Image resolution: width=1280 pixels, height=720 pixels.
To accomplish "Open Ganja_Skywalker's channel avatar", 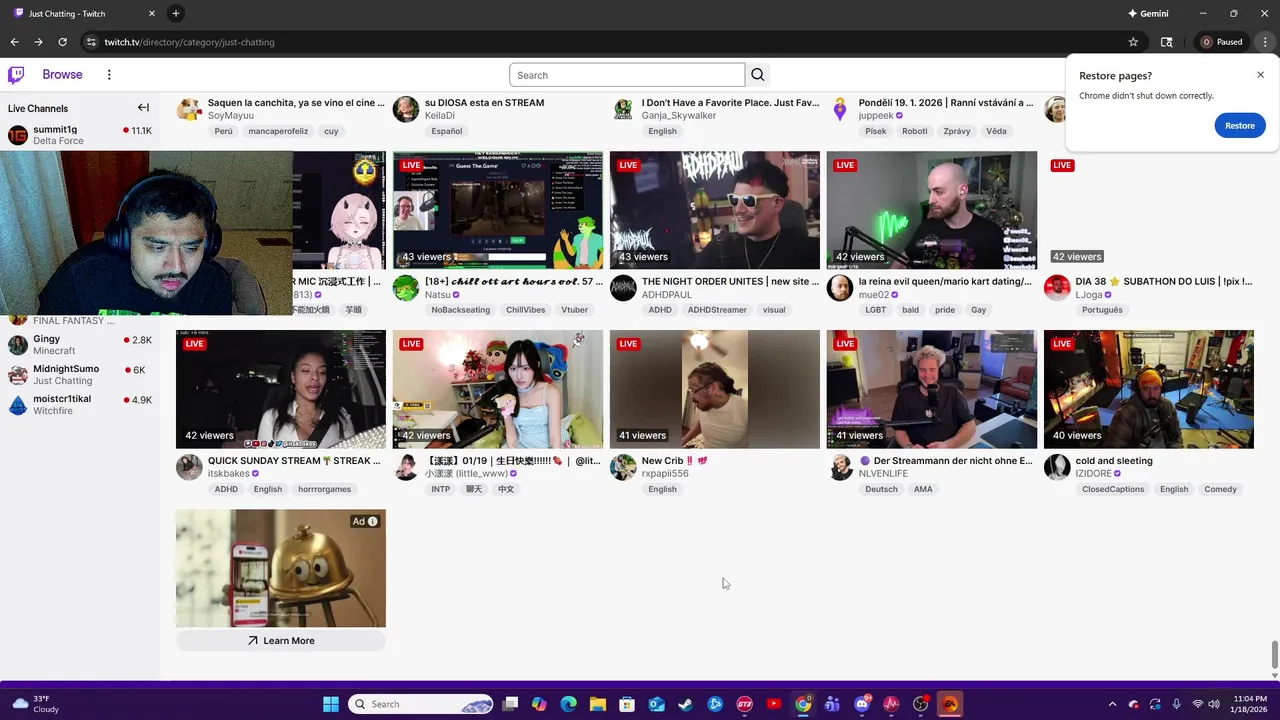I will click(x=623, y=109).
